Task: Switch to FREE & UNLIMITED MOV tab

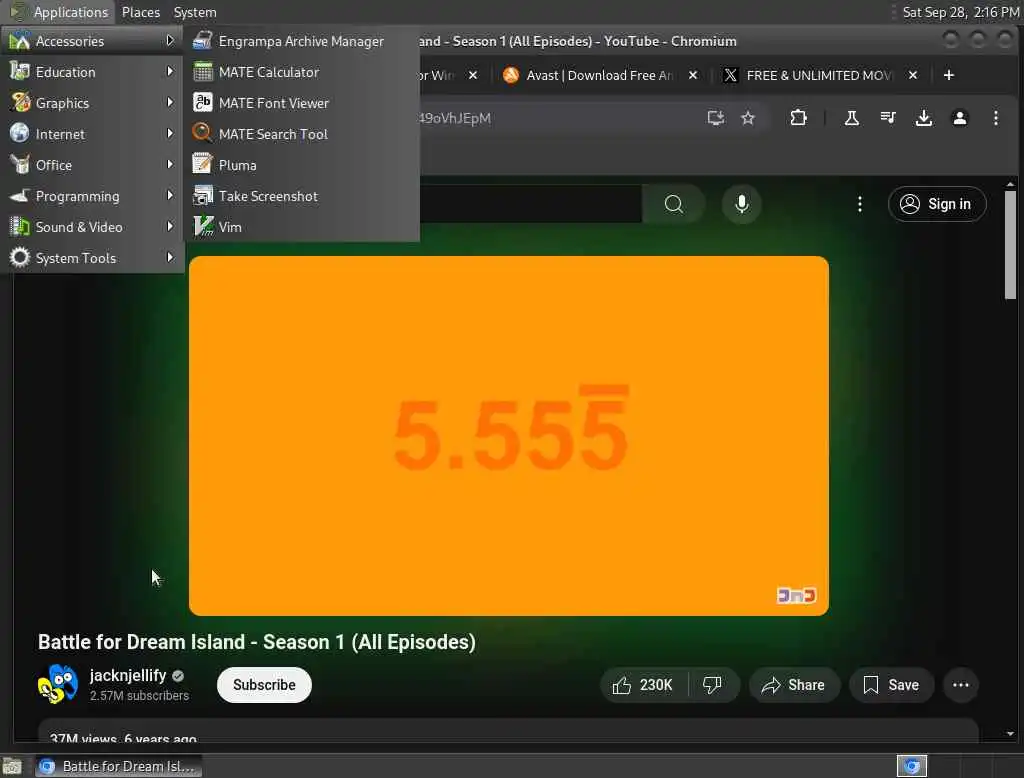Action: (819, 75)
